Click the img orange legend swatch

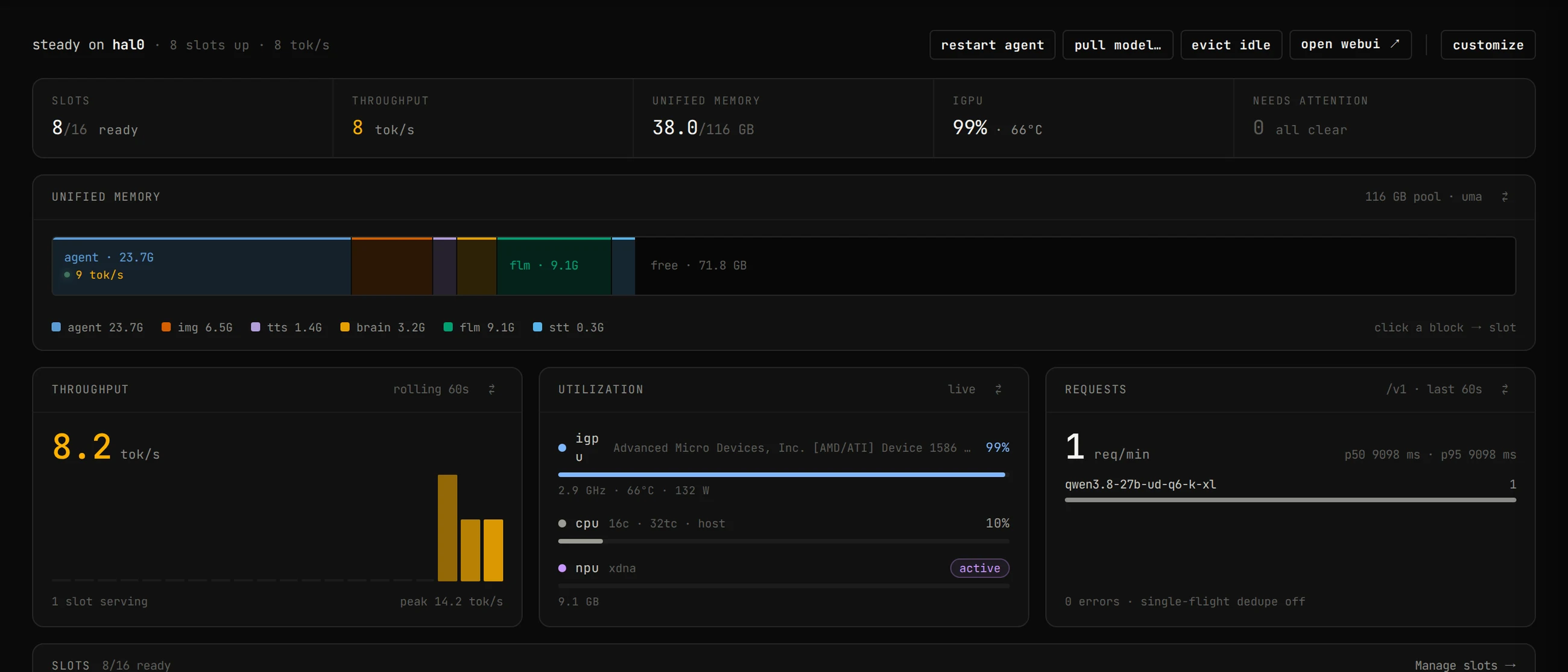[x=166, y=327]
